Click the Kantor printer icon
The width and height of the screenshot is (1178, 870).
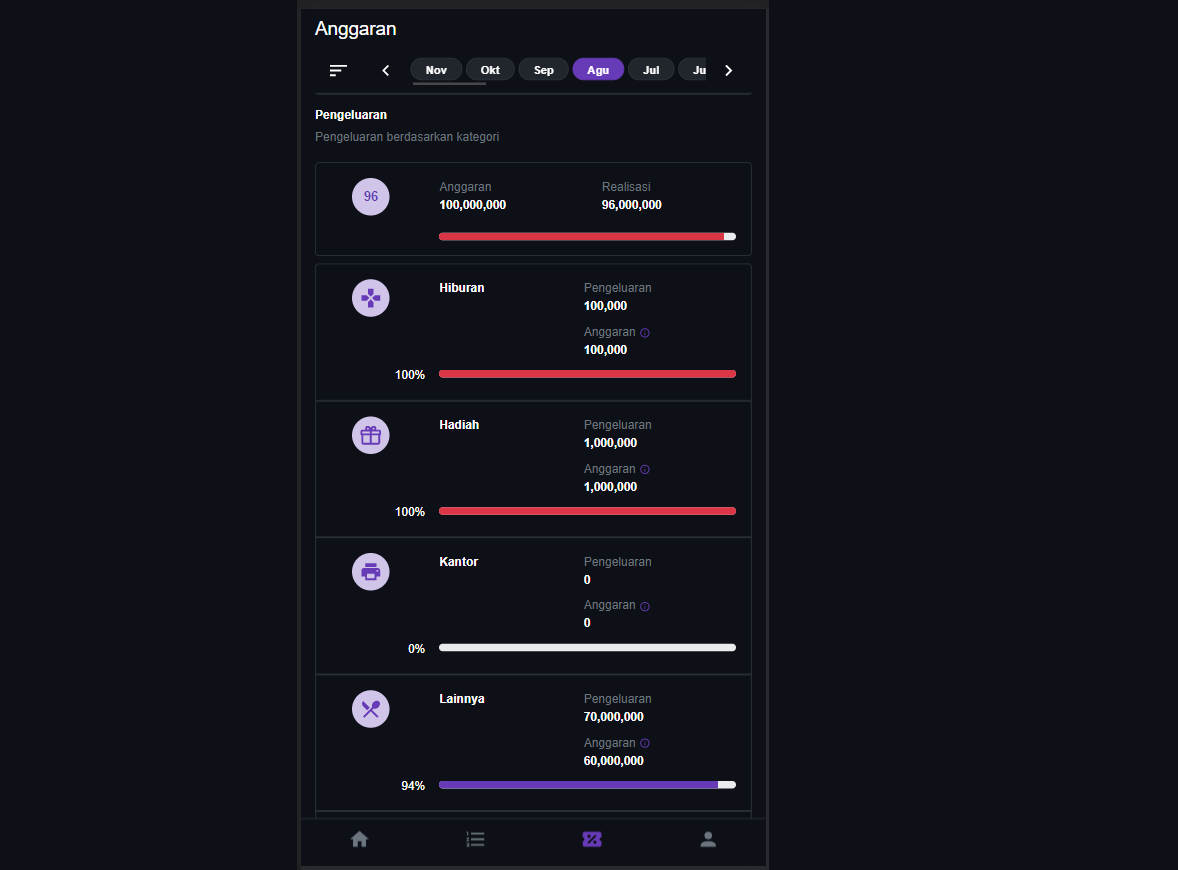tap(371, 572)
